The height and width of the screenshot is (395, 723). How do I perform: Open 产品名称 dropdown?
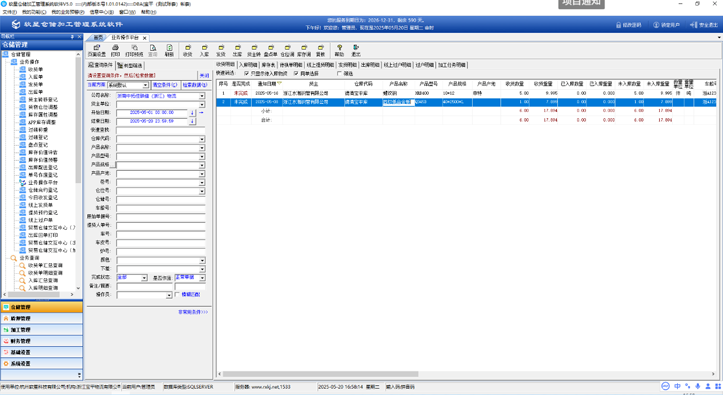(x=202, y=148)
